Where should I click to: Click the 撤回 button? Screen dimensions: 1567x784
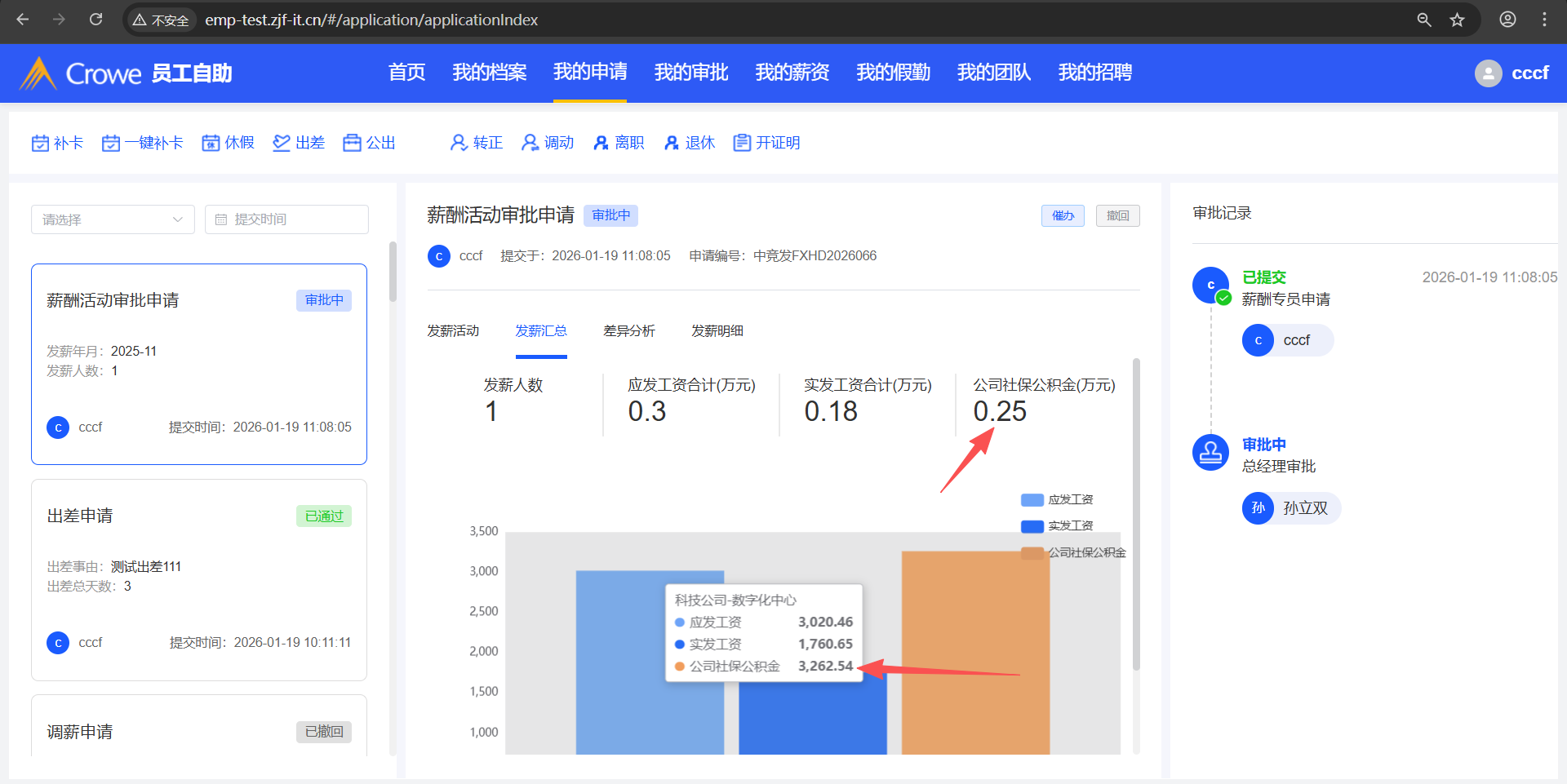1117,216
